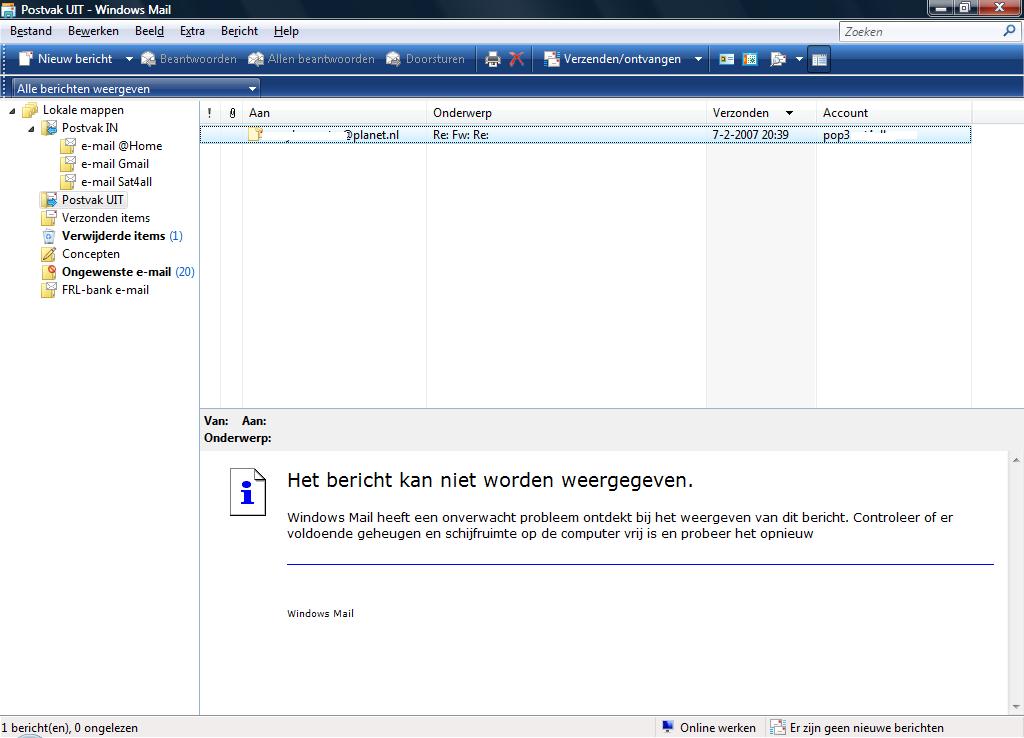Click the printer icon
1024x738 pixels.
coord(492,59)
